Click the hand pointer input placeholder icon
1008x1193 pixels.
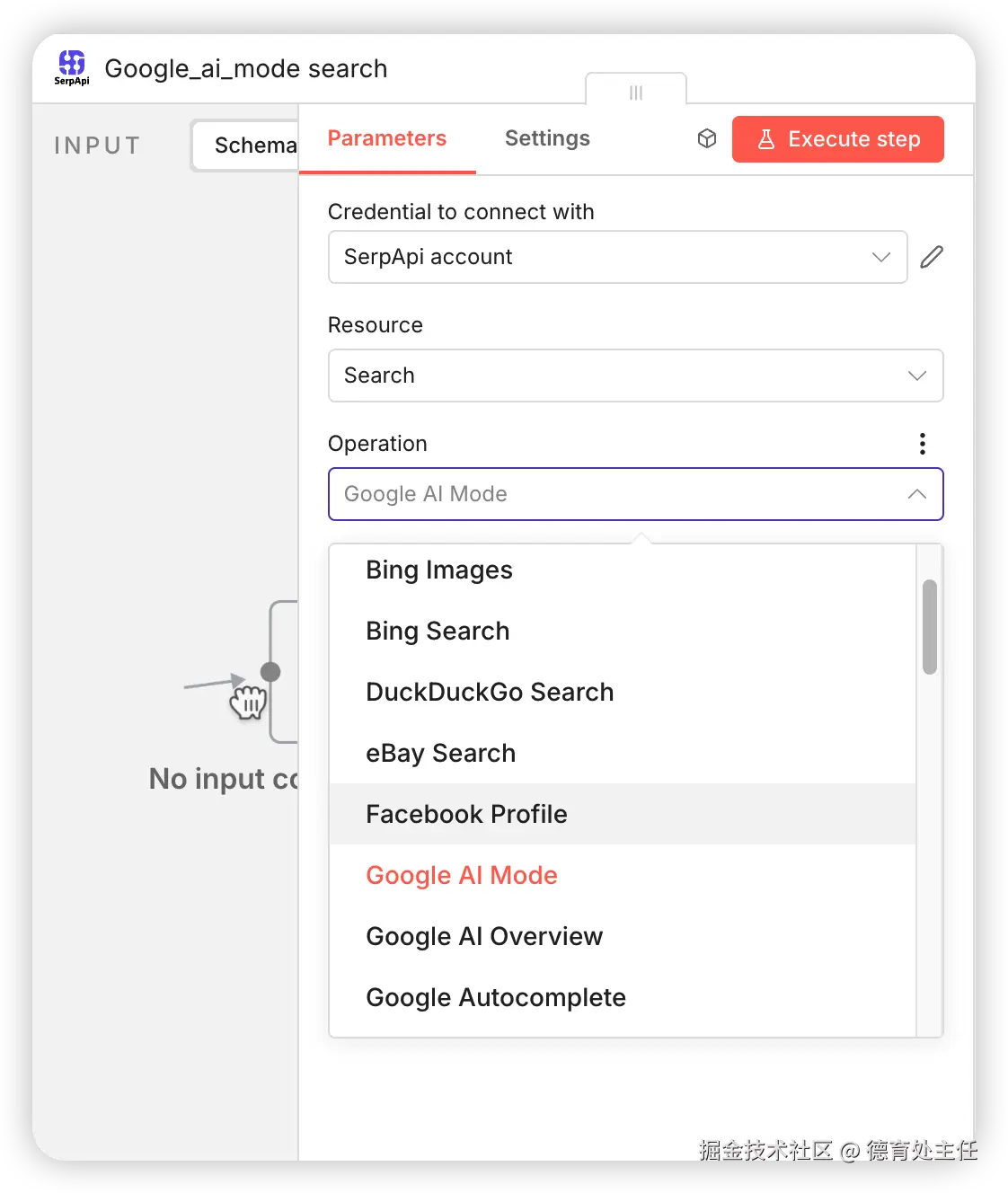click(247, 701)
